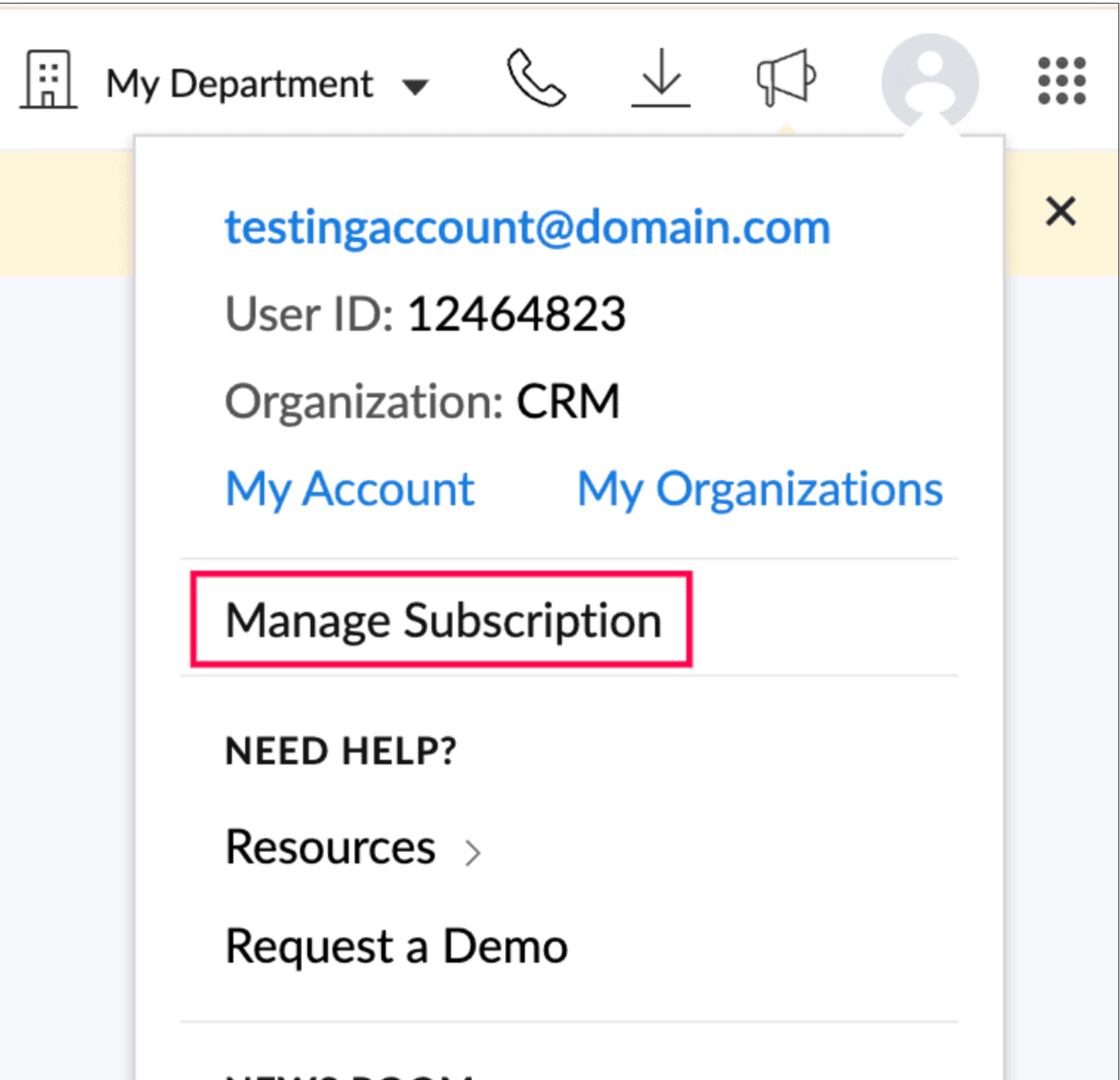This screenshot has width=1120, height=1080.
Task: Open the Resources menu entry
Action: pos(330,847)
